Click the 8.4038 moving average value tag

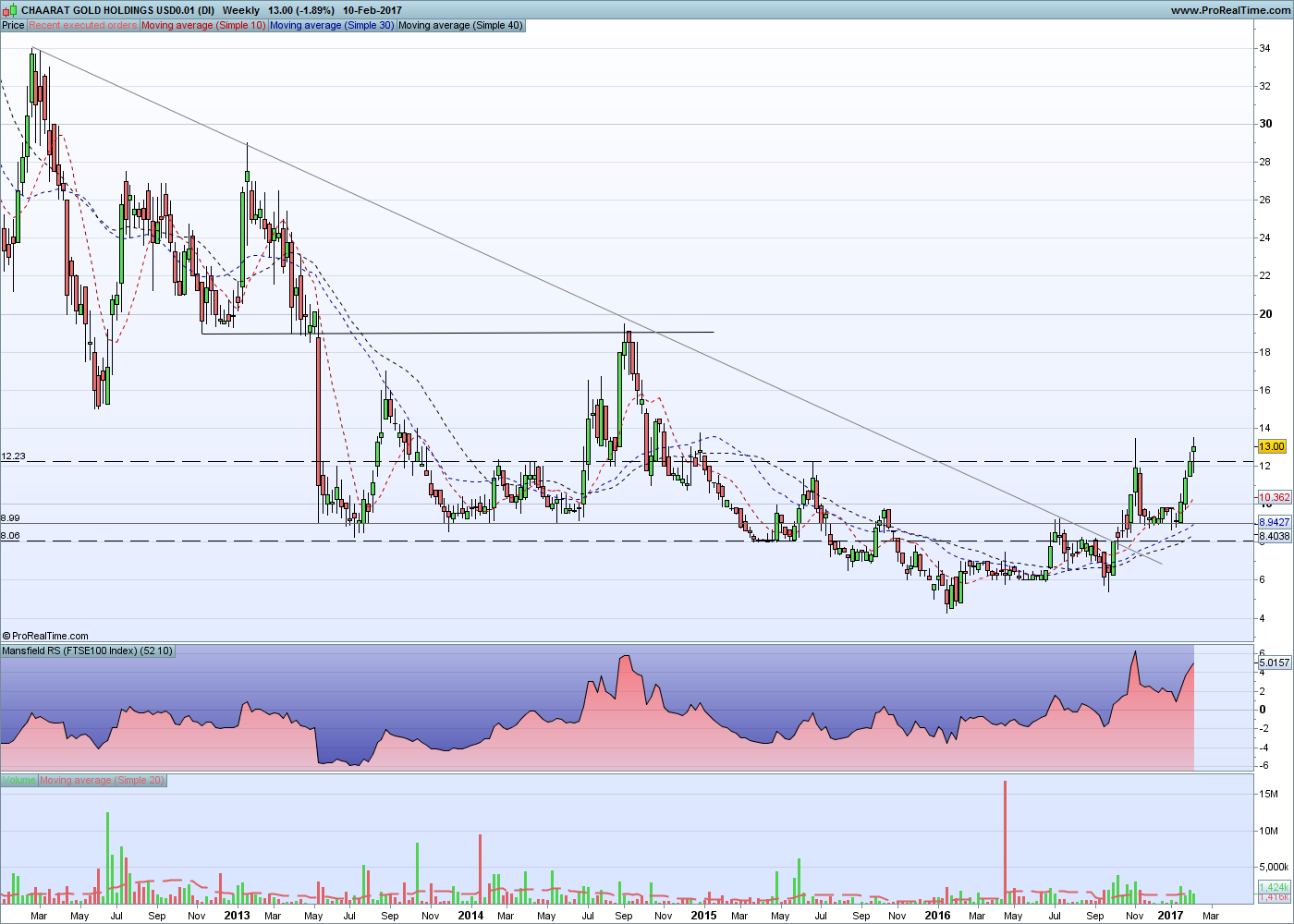click(x=1275, y=536)
